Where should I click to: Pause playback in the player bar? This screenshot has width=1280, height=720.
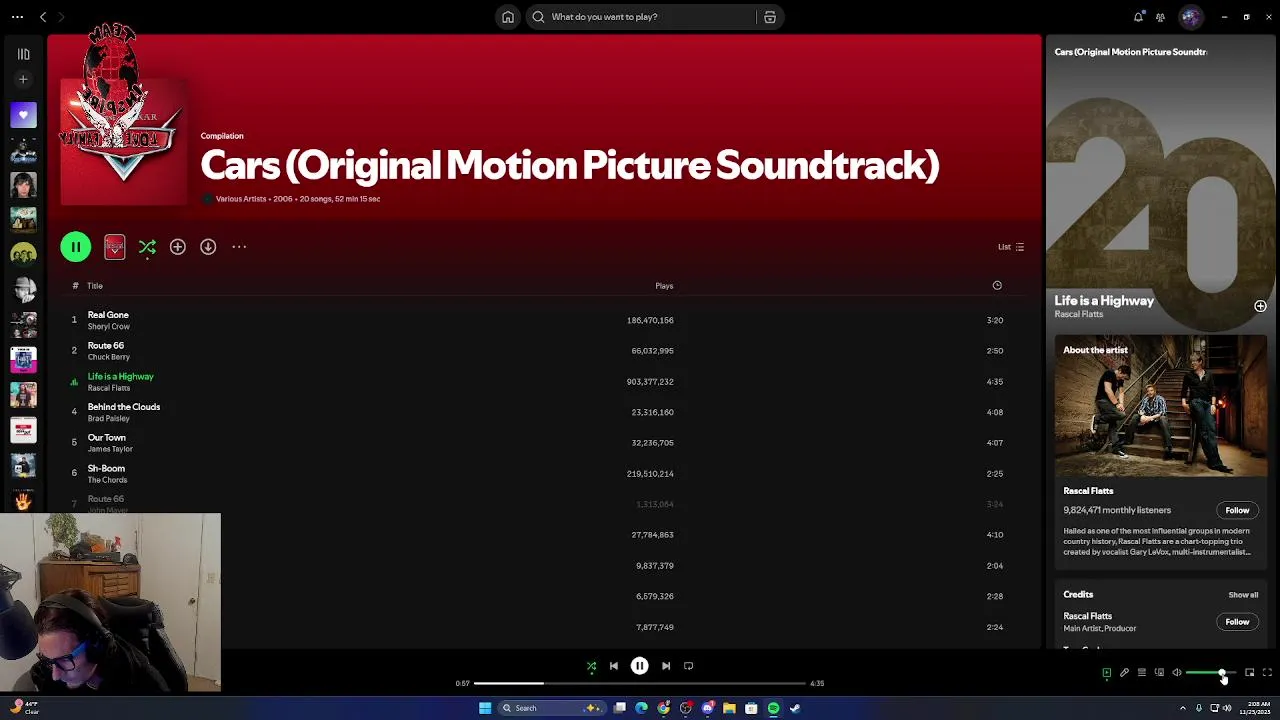click(640, 666)
